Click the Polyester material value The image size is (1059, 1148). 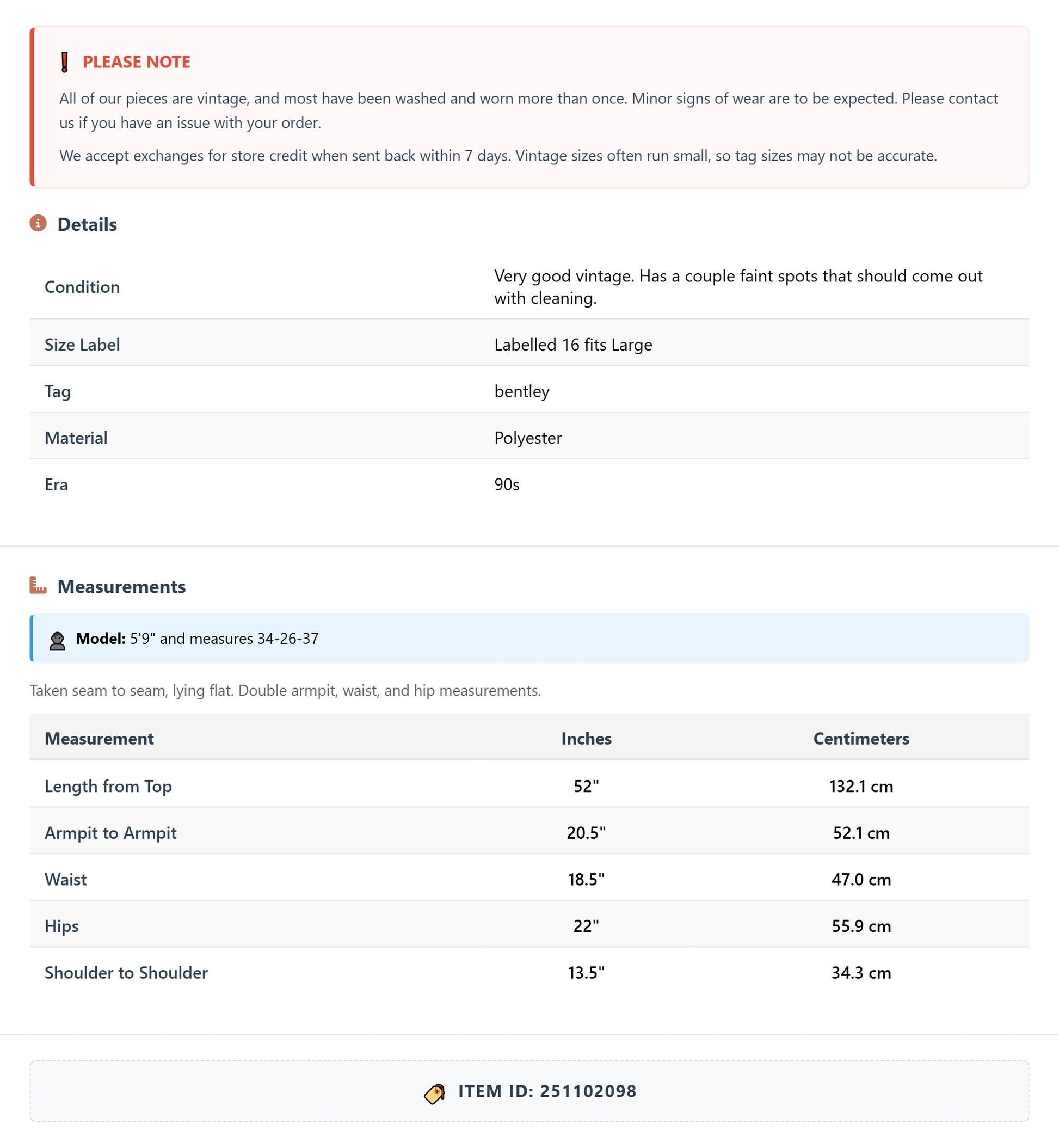pyautogui.click(x=528, y=437)
